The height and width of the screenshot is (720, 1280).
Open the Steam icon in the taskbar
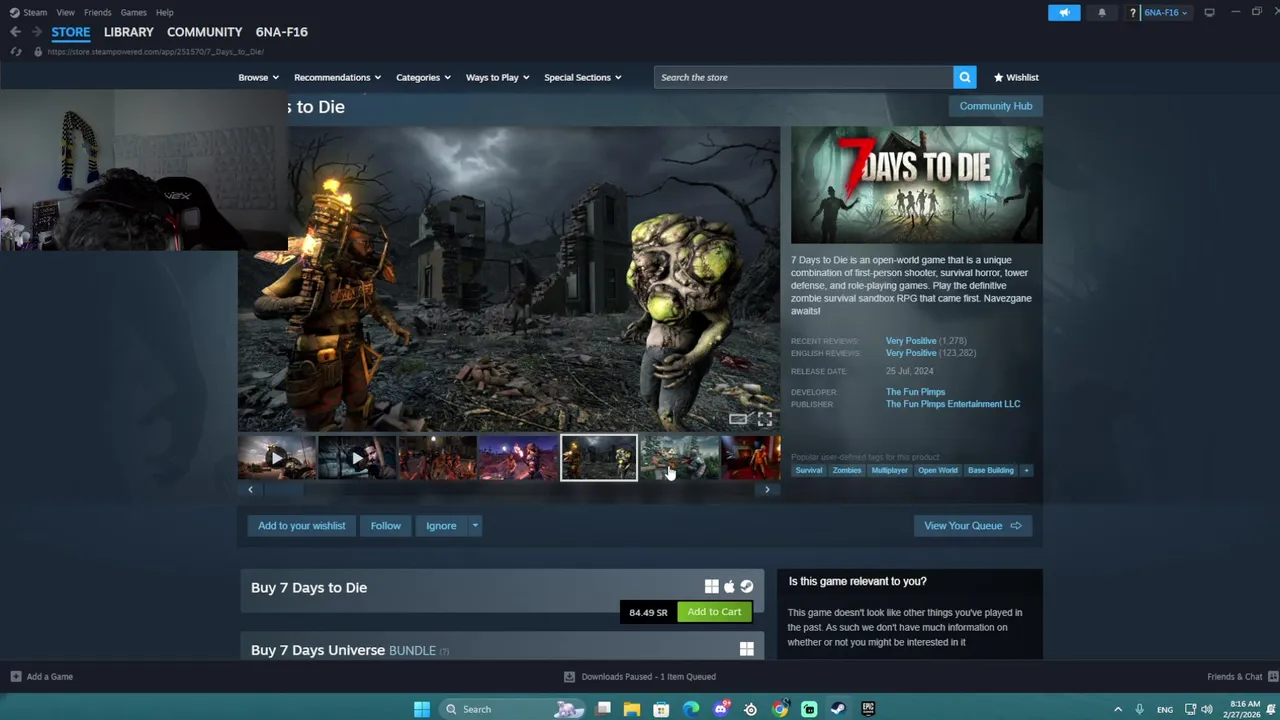838,709
